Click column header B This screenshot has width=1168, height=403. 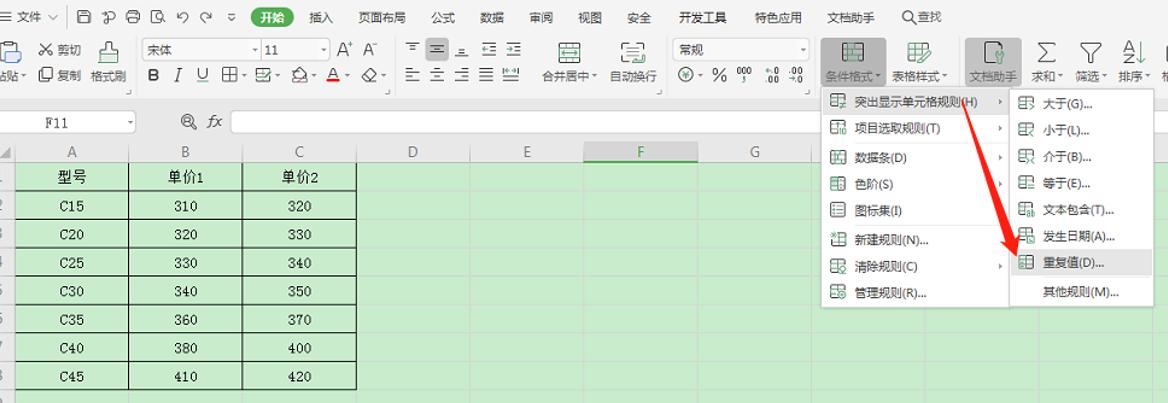tap(185, 152)
